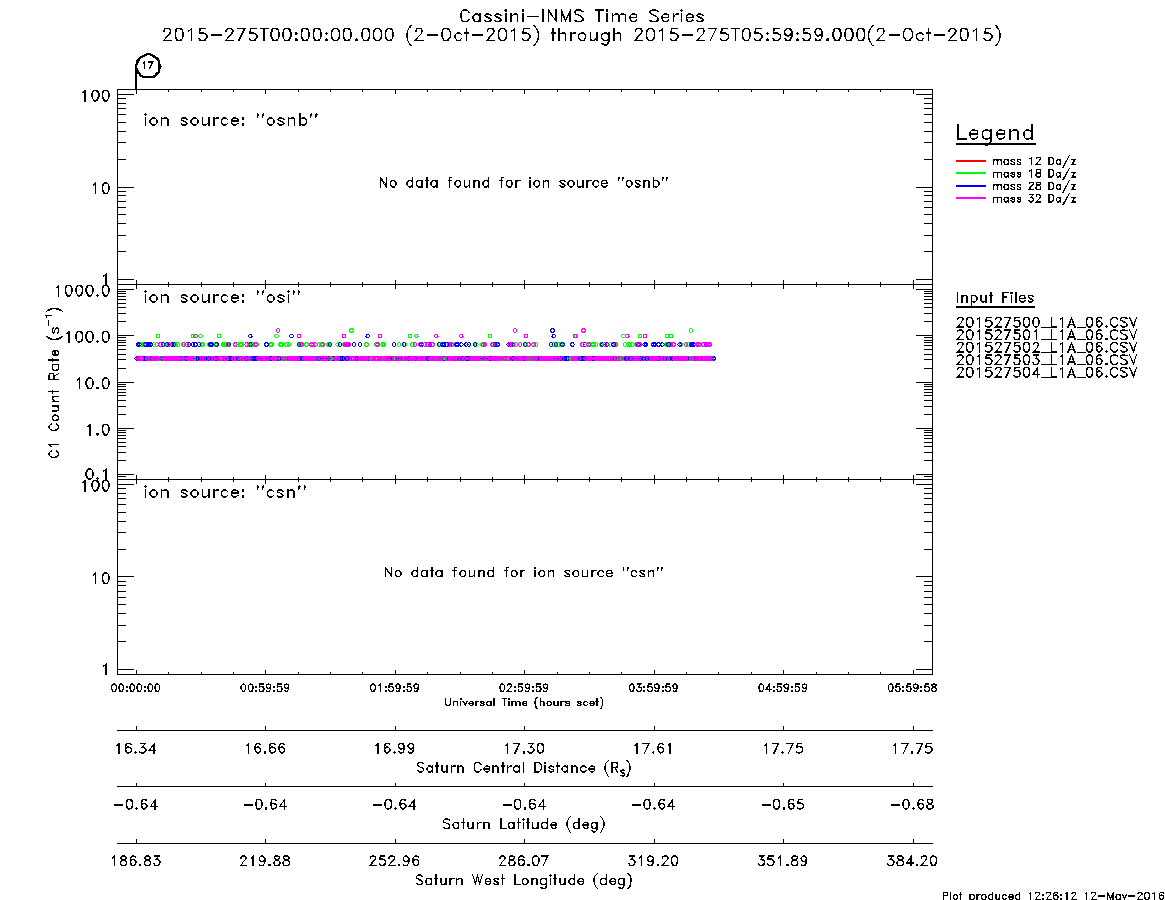1165x900 pixels.
Task: Click the Universal Time (hours scet) label
Action: (524, 702)
